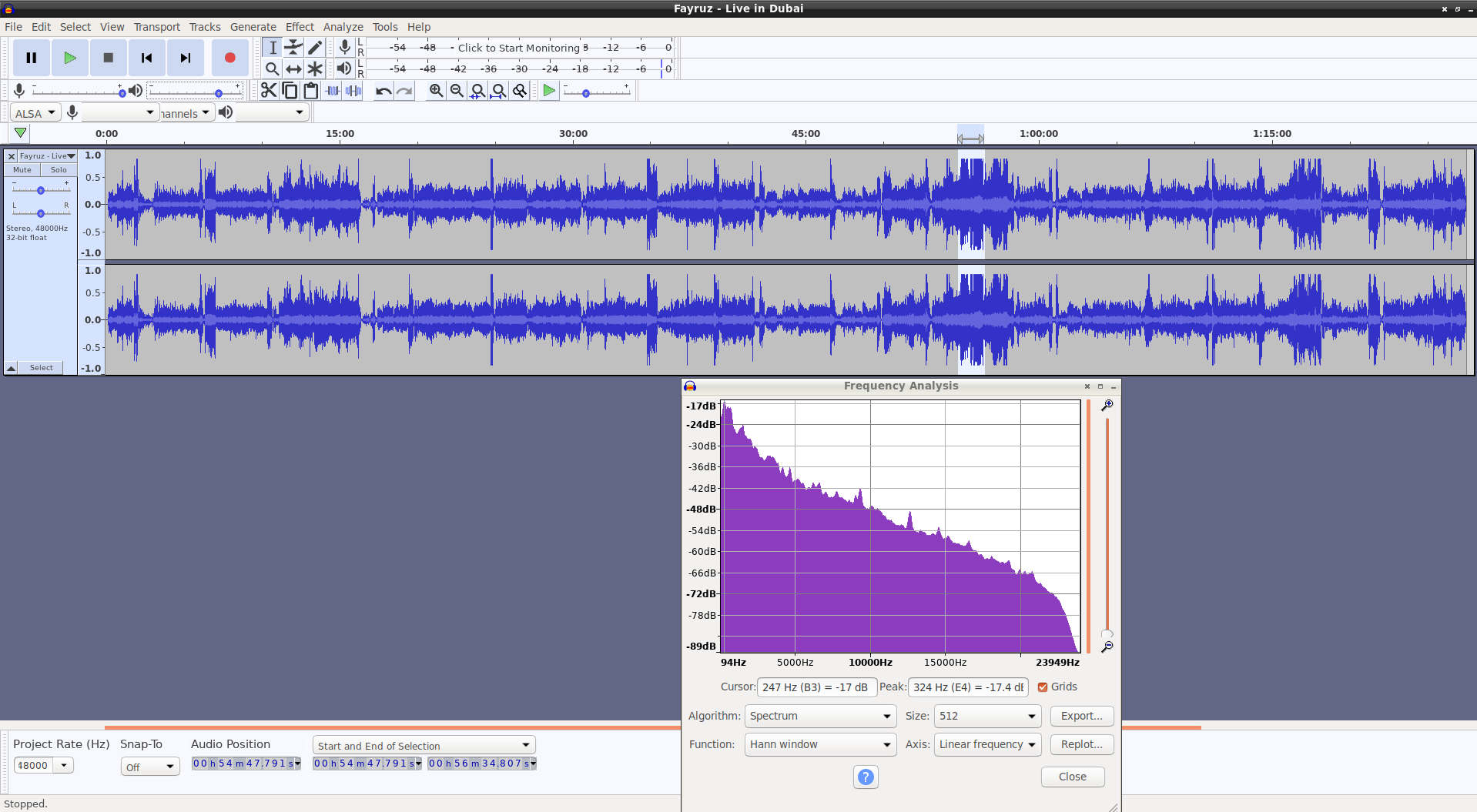Open the Generate menu

[x=253, y=27]
